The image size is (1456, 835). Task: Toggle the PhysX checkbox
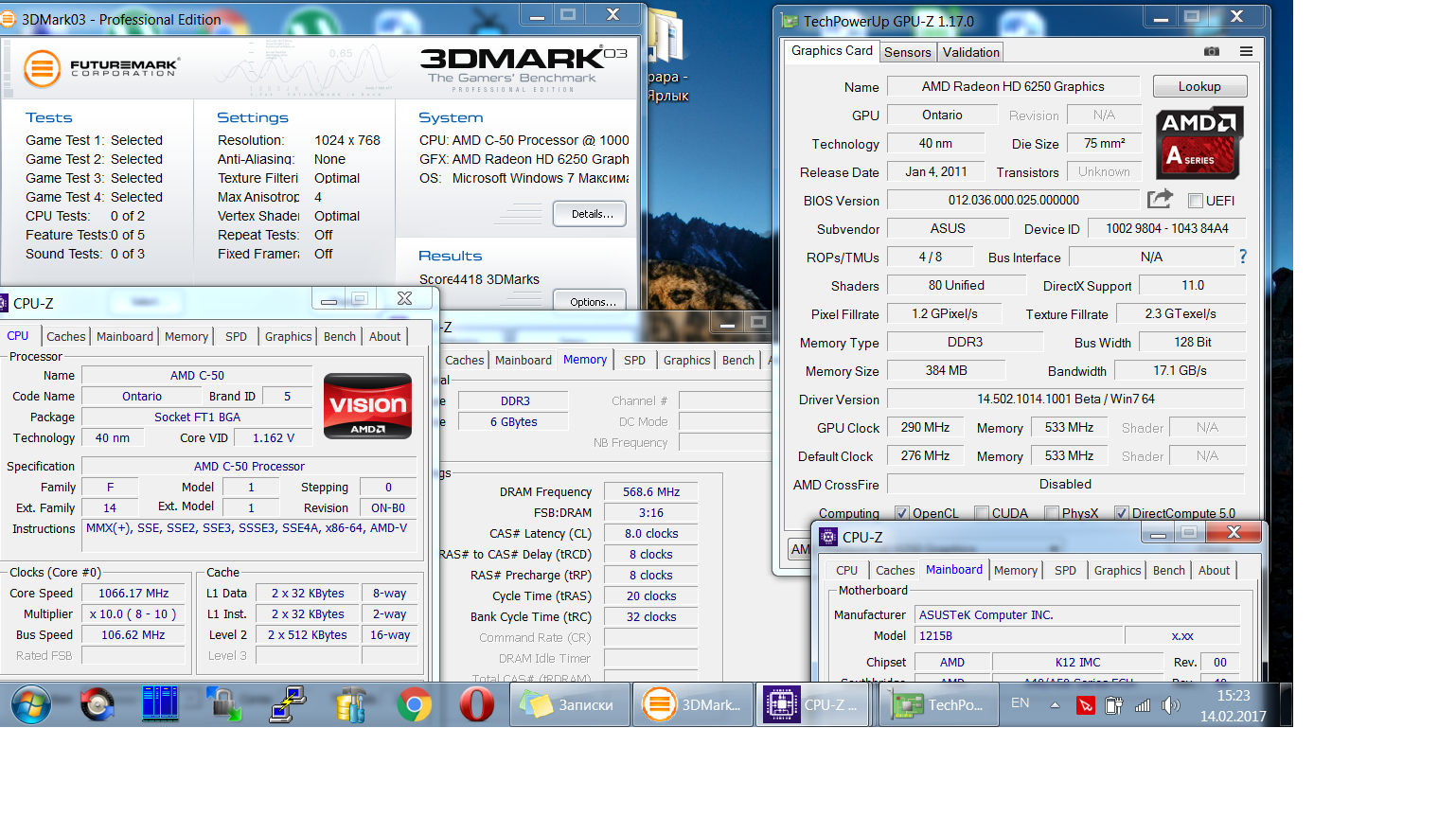pyautogui.click(x=1052, y=513)
